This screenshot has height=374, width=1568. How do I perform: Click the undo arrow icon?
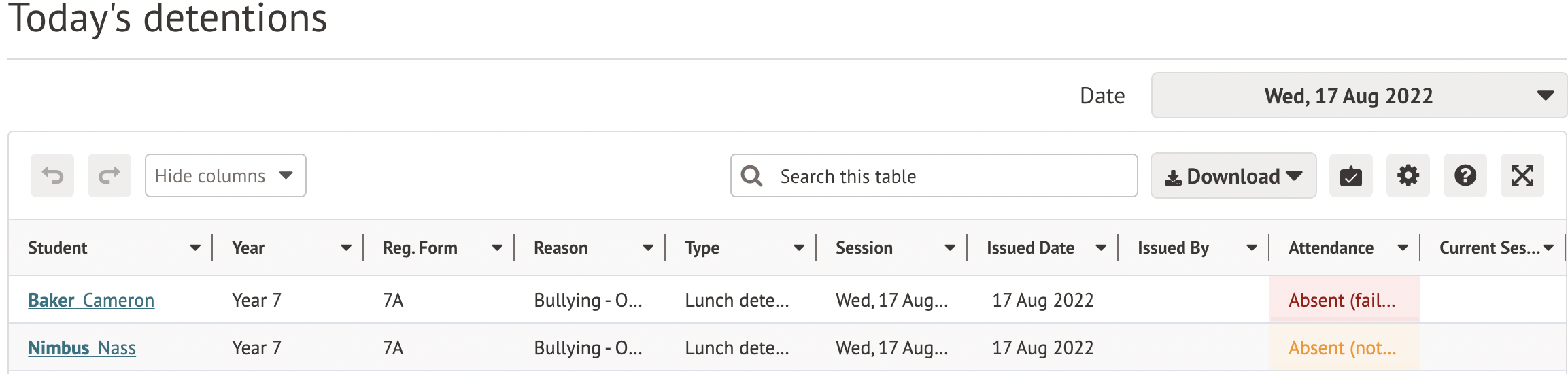[x=52, y=176]
